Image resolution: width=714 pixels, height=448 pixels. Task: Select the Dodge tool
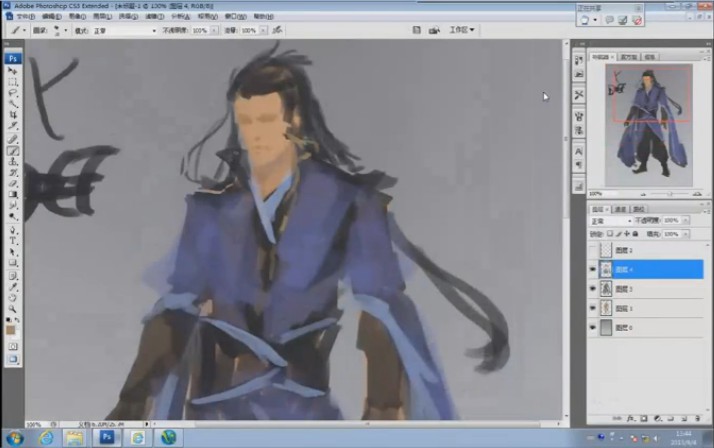tap(13, 216)
